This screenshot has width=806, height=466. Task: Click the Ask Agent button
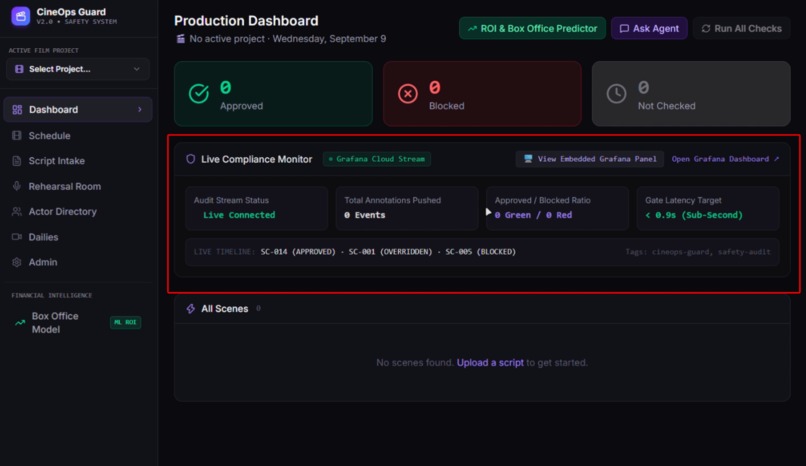point(649,28)
